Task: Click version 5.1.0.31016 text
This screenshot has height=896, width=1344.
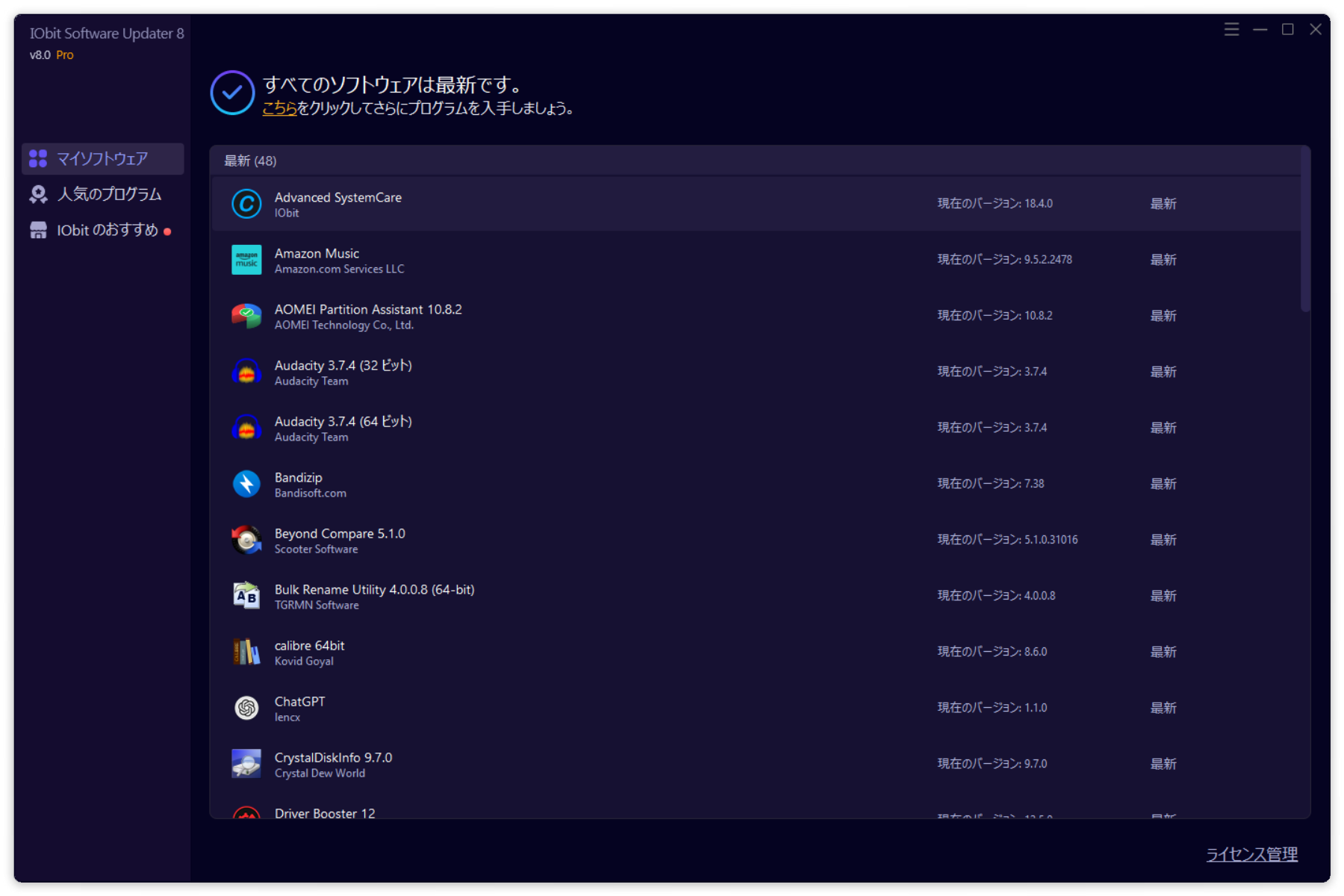Action: click(1051, 540)
